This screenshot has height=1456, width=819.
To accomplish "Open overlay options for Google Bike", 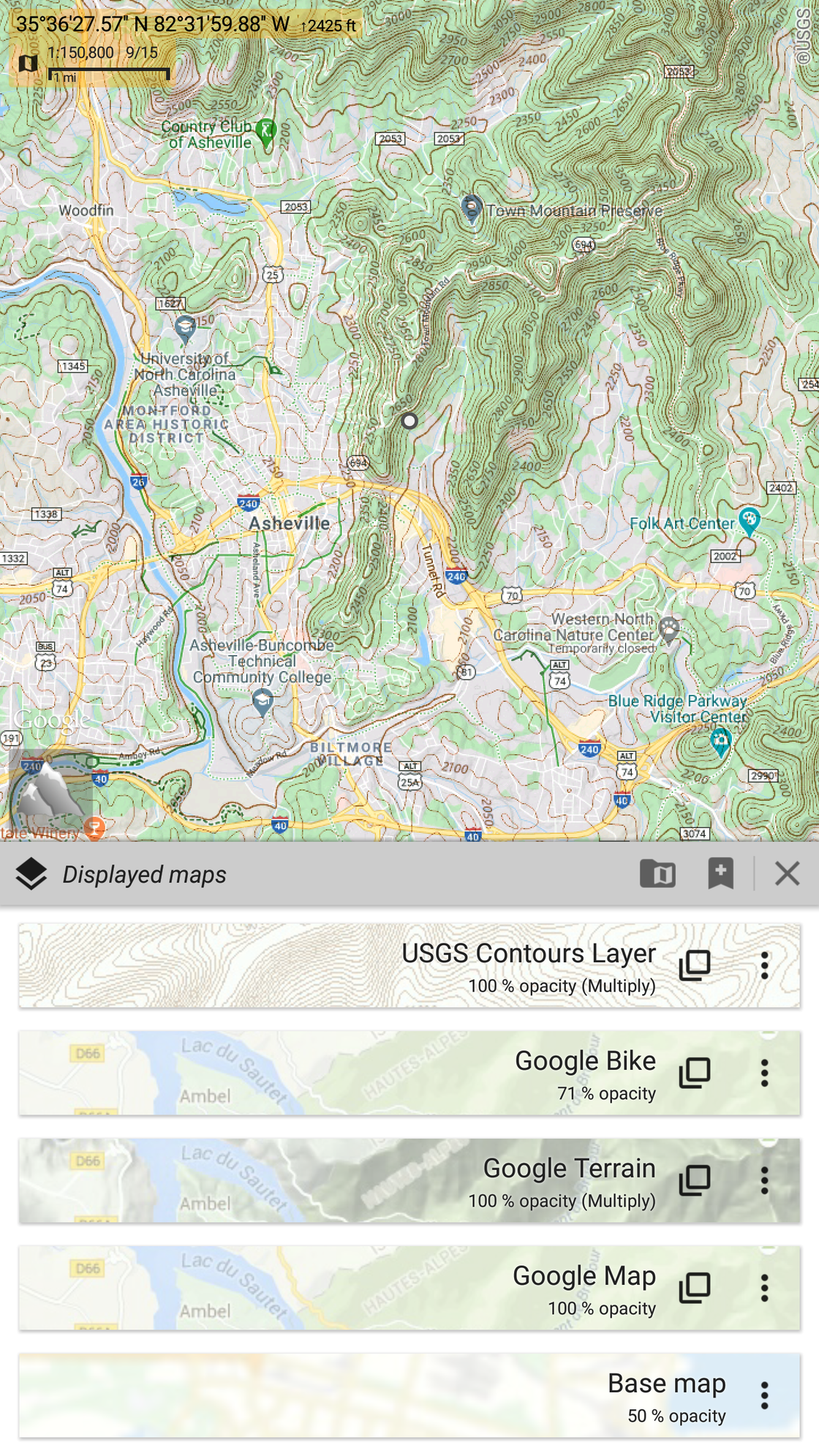I will pyautogui.click(x=695, y=1073).
